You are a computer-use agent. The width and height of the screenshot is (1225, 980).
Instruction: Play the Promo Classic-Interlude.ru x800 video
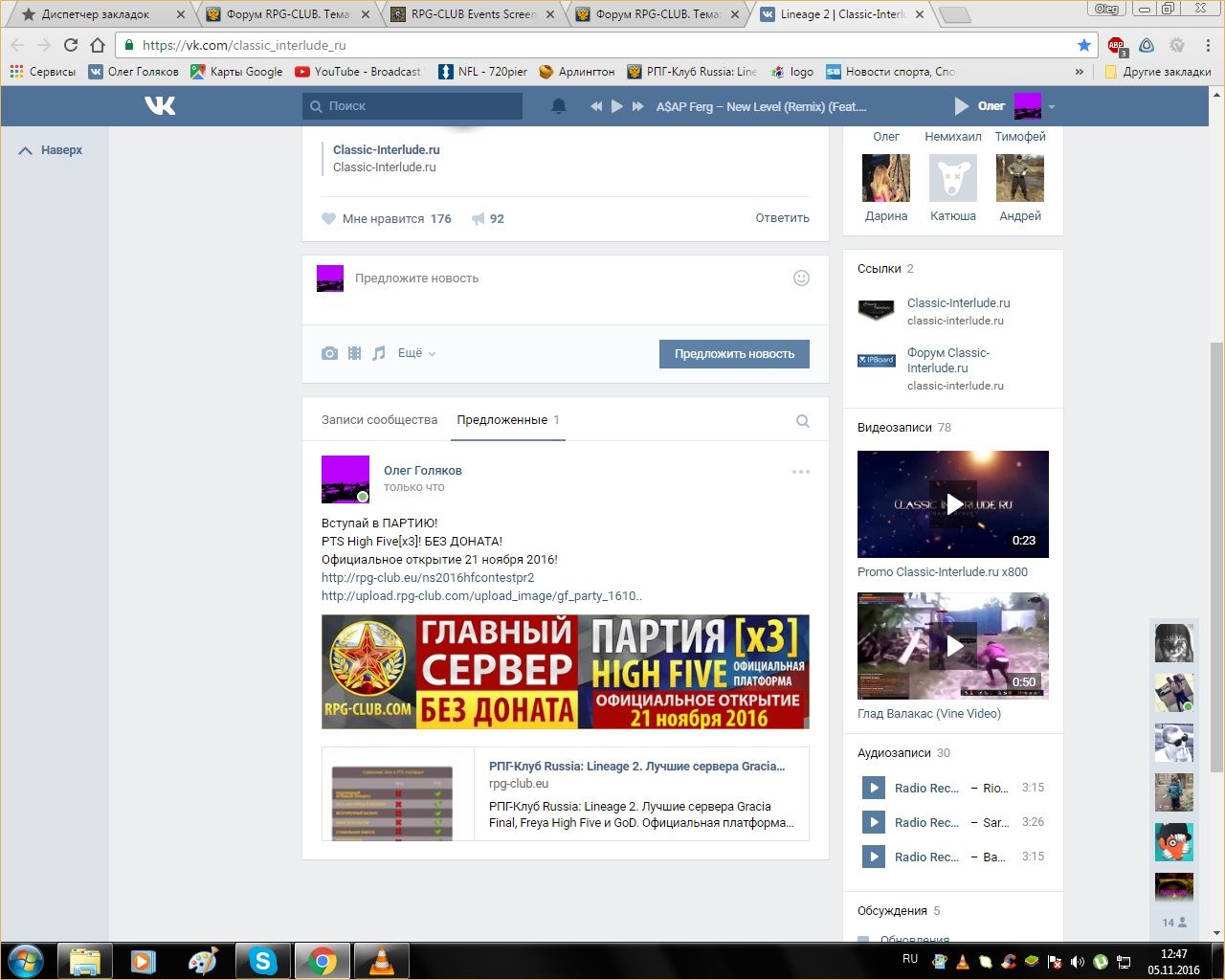(953, 504)
